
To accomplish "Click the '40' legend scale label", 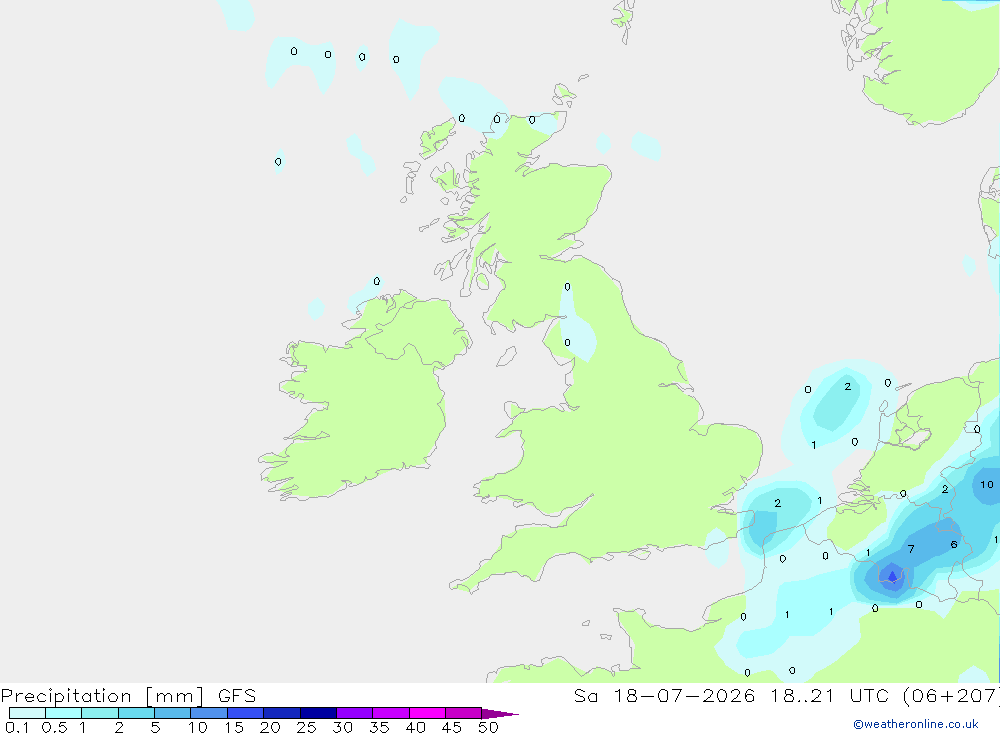I will tap(415, 727).
